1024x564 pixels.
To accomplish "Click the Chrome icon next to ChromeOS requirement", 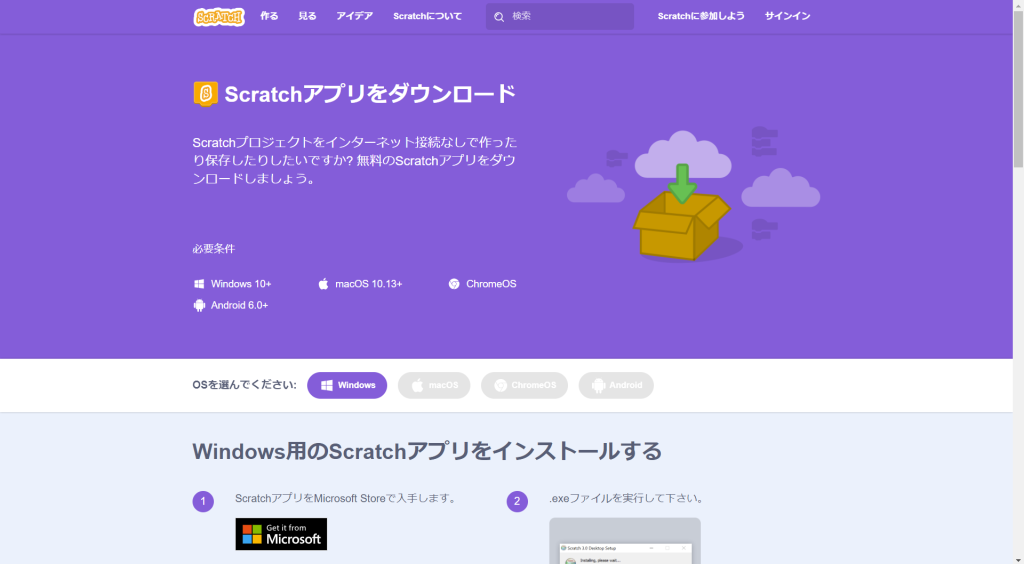I will [x=454, y=284].
